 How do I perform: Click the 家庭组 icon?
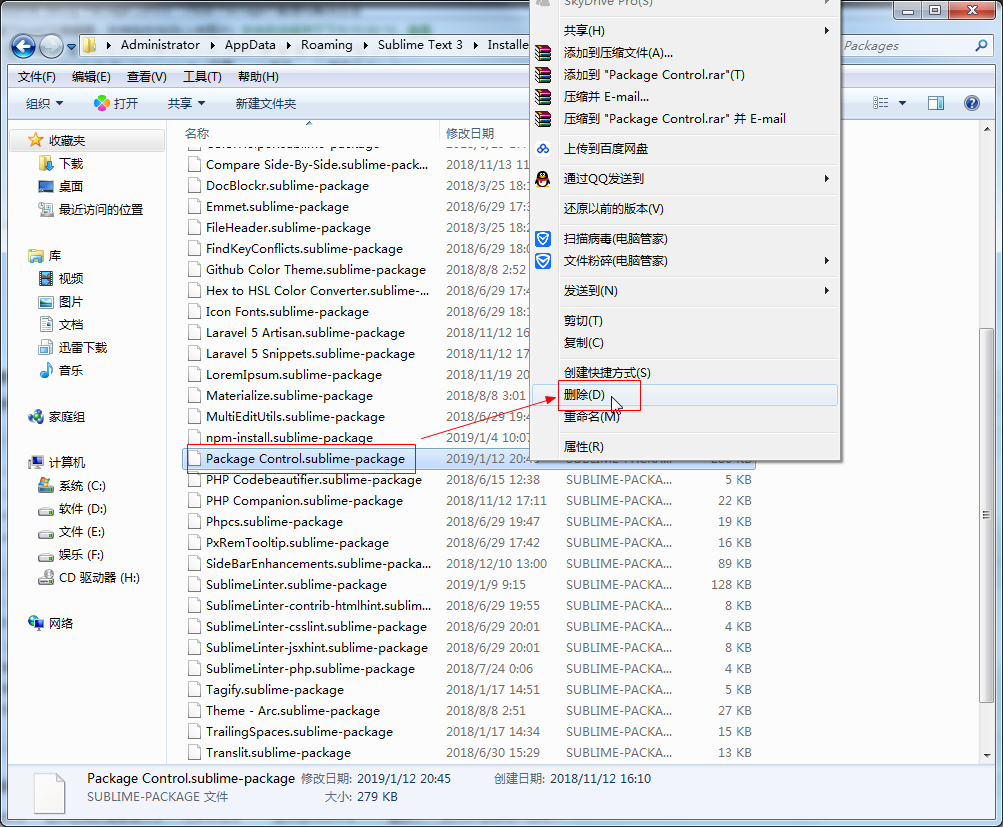click(36, 417)
